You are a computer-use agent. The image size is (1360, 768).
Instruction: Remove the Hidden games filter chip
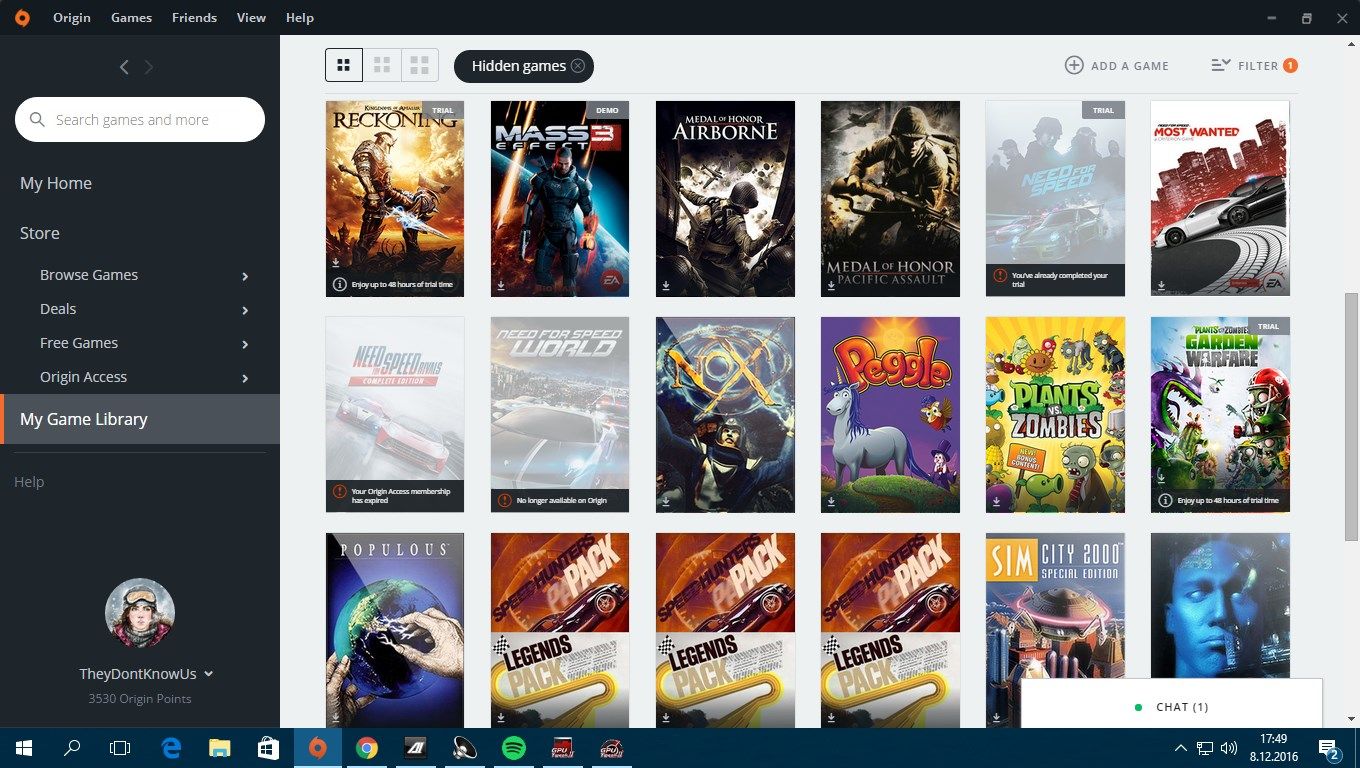[x=578, y=66]
